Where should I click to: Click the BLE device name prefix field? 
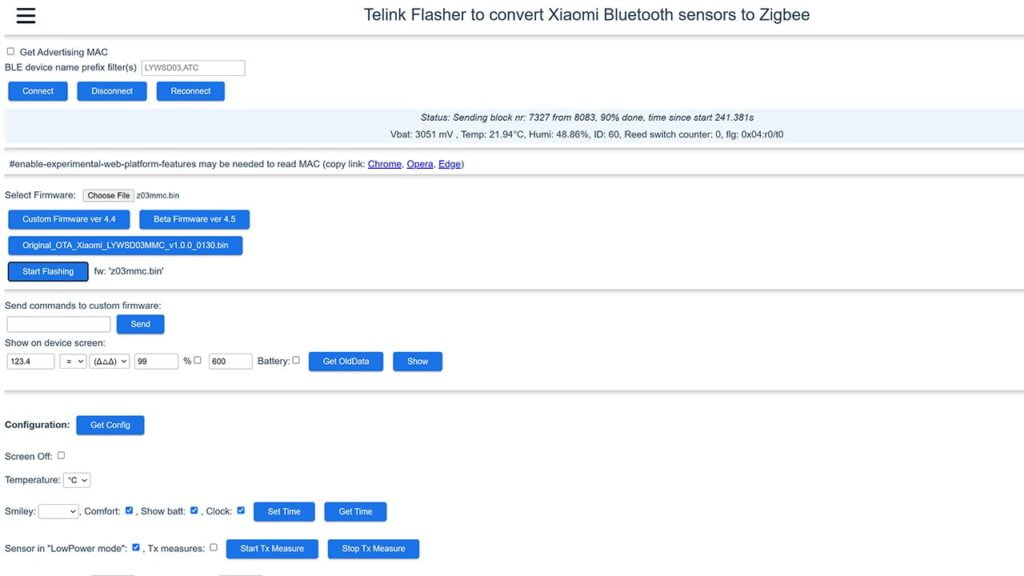(192, 68)
